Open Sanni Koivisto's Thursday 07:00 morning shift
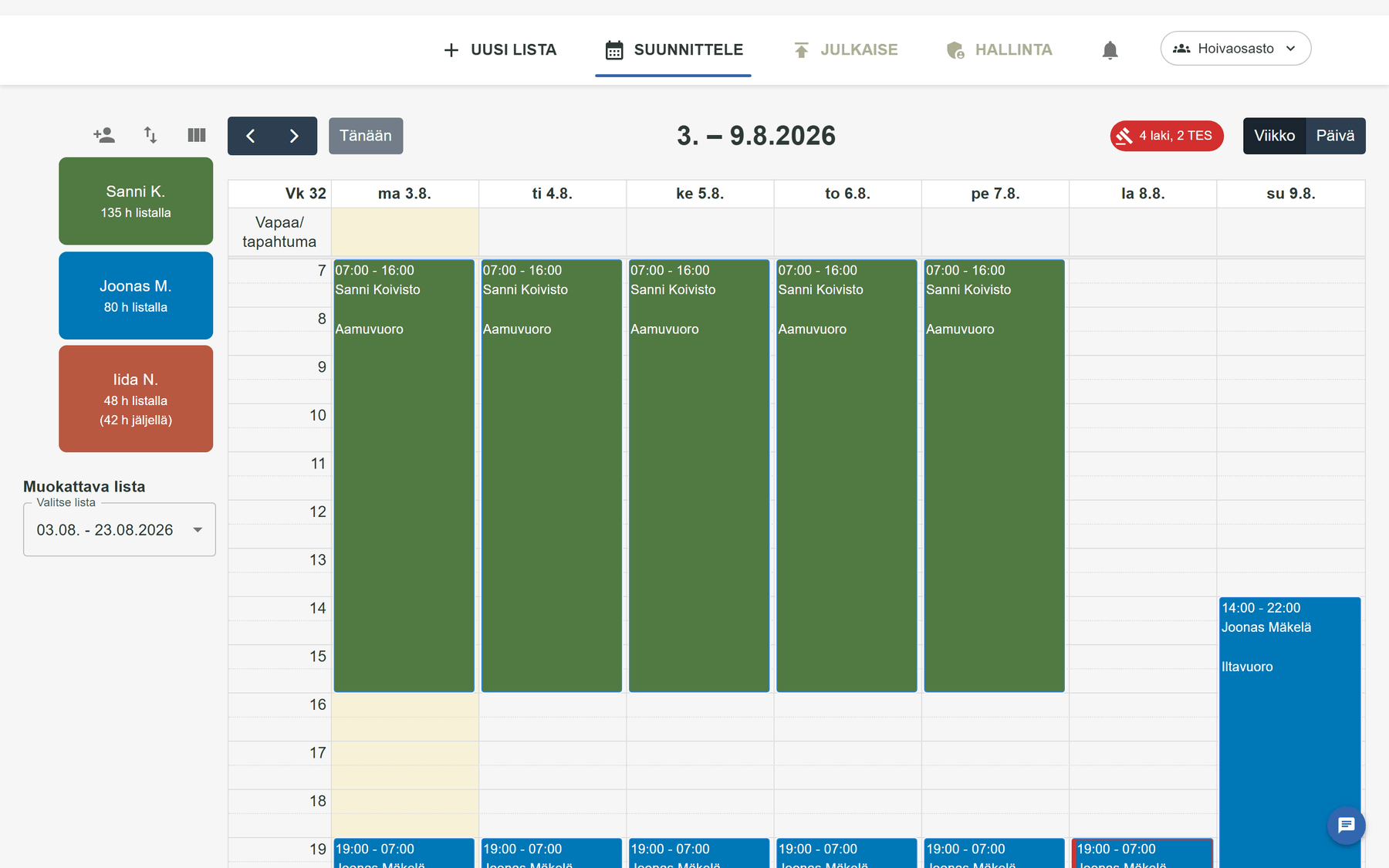Viewport: 1389px width, 868px height. tap(847, 476)
